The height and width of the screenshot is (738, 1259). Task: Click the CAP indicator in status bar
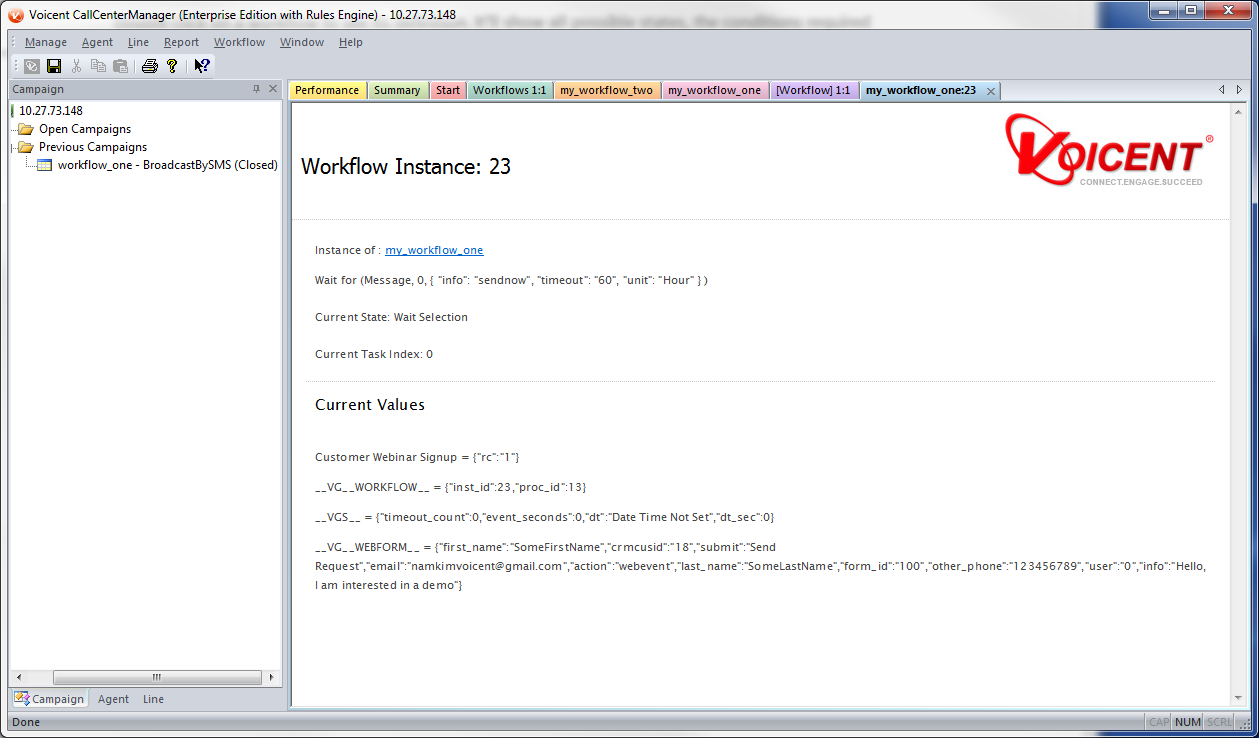click(x=1159, y=722)
